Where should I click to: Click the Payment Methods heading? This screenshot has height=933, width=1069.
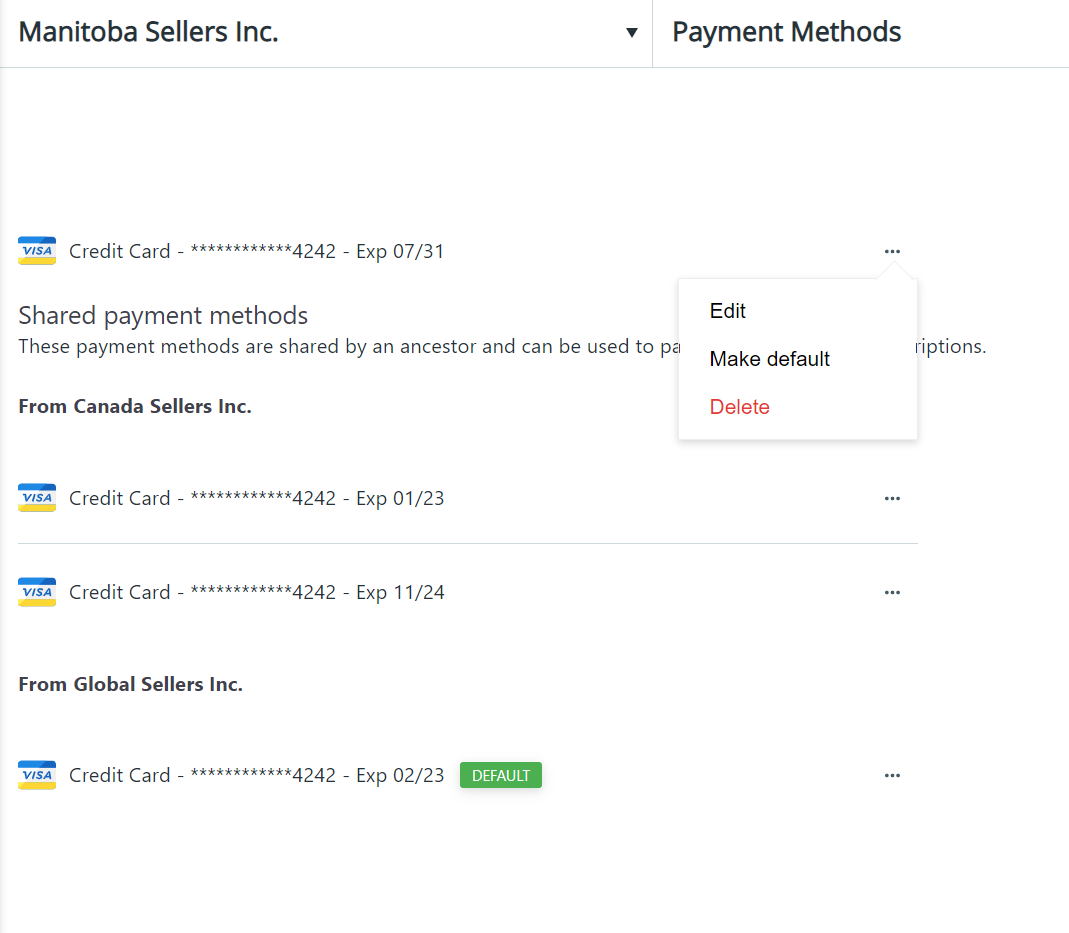coord(786,32)
